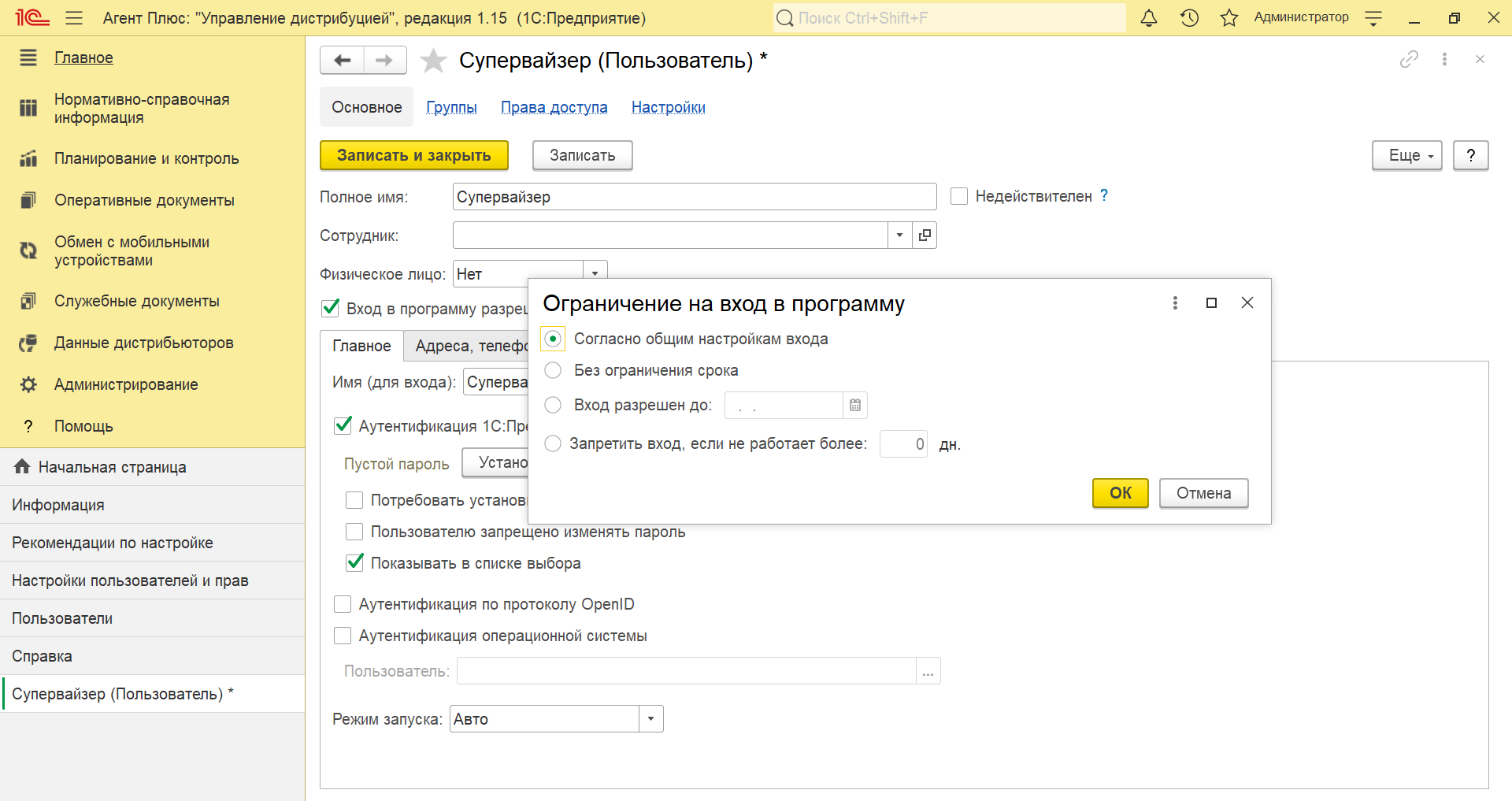Go forward with the right arrow button

pyautogui.click(x=385, y=60)
